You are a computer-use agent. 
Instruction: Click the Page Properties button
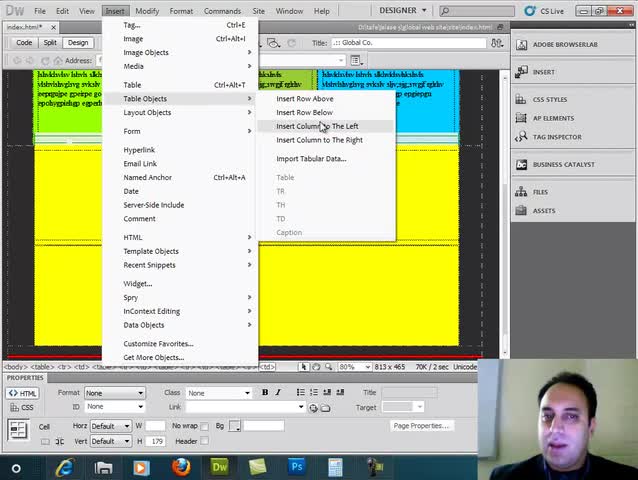coord(421,425)
